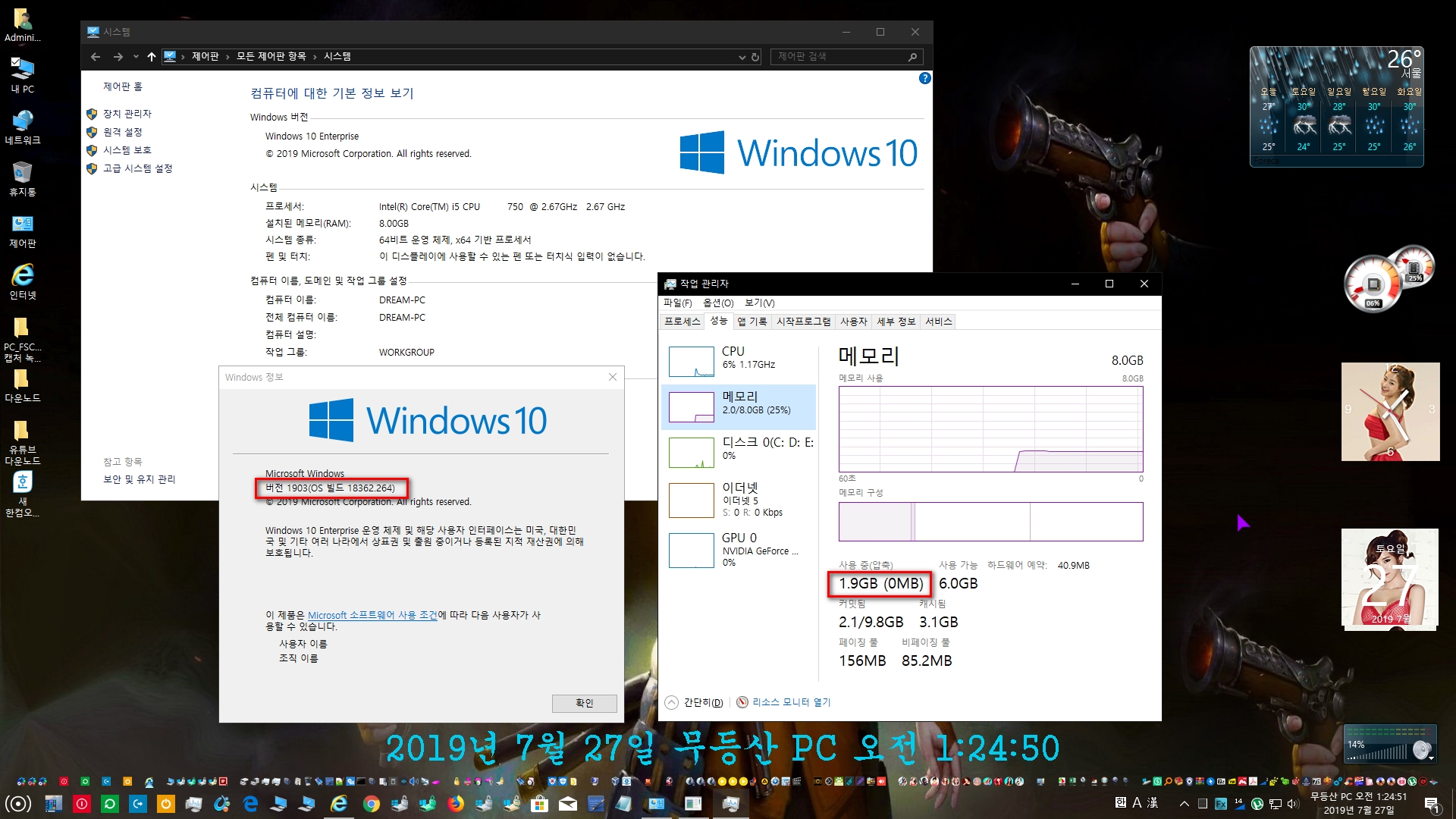Screen dimensions: 1456x819
Task: Open Microsoft Store from the taskbar
Action: [x=539, y=804]
